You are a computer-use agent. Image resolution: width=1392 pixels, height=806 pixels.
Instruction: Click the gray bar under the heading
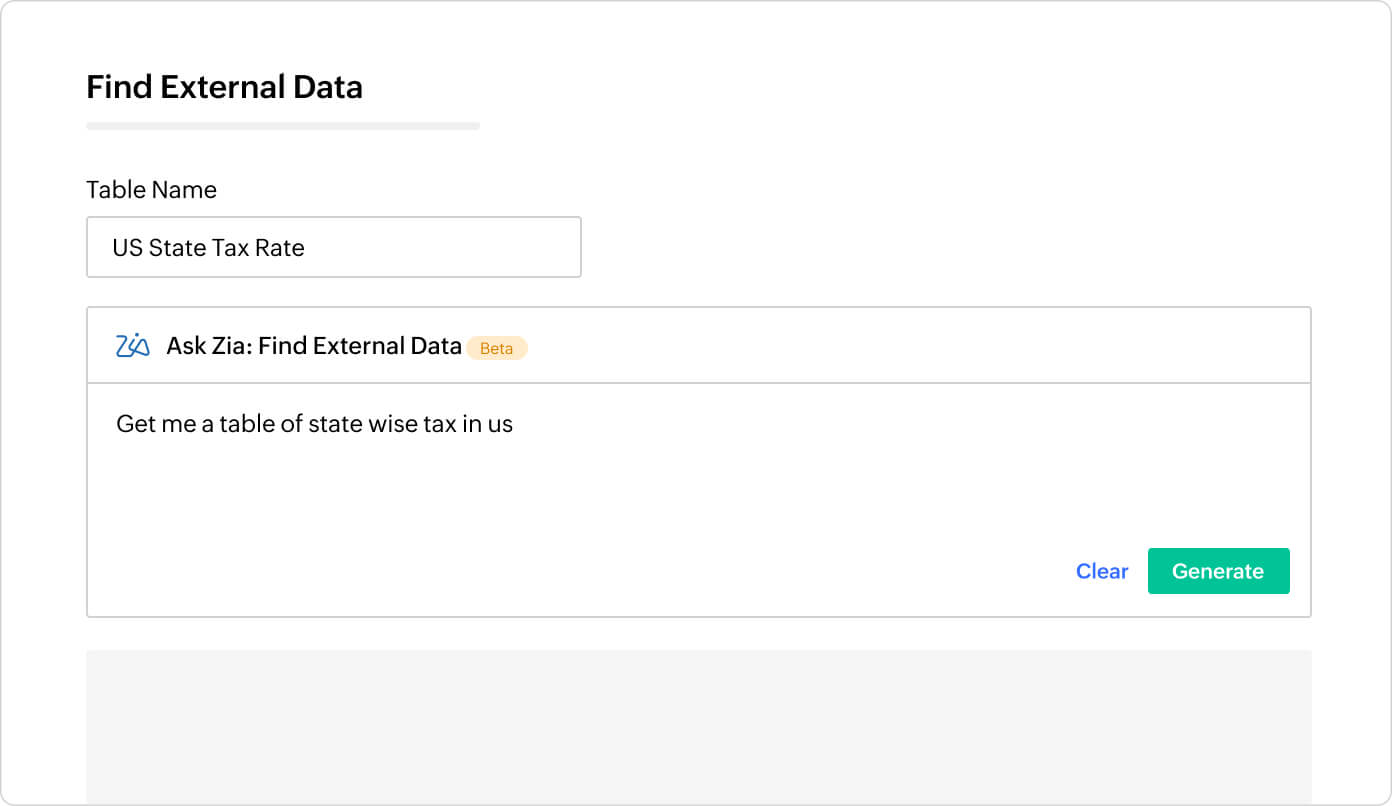point(283,126)
